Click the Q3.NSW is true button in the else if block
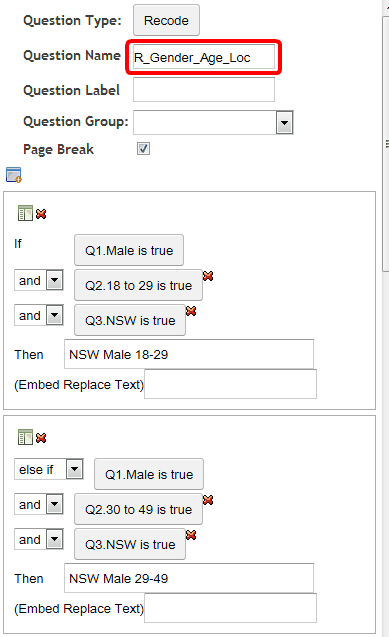The width and height of the screenshot is (389, 637). [x=130, y=544]
